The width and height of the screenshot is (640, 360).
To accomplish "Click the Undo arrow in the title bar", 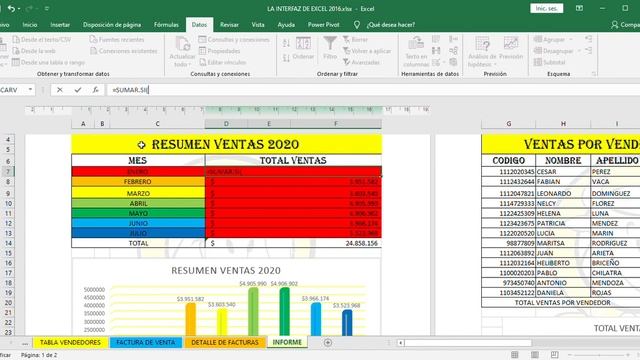I will point(11,9).
